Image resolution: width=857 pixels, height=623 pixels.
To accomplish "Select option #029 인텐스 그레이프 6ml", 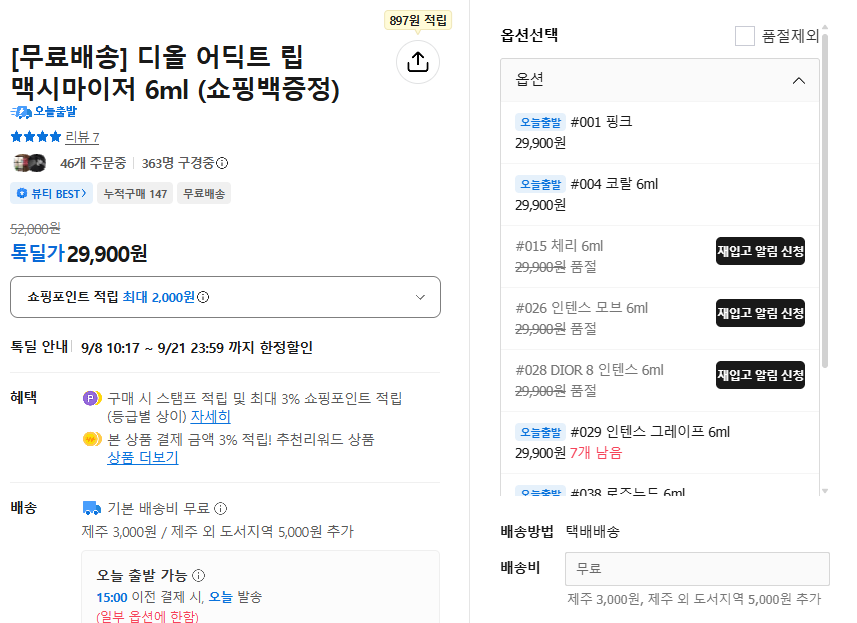I will coord(660,443).
